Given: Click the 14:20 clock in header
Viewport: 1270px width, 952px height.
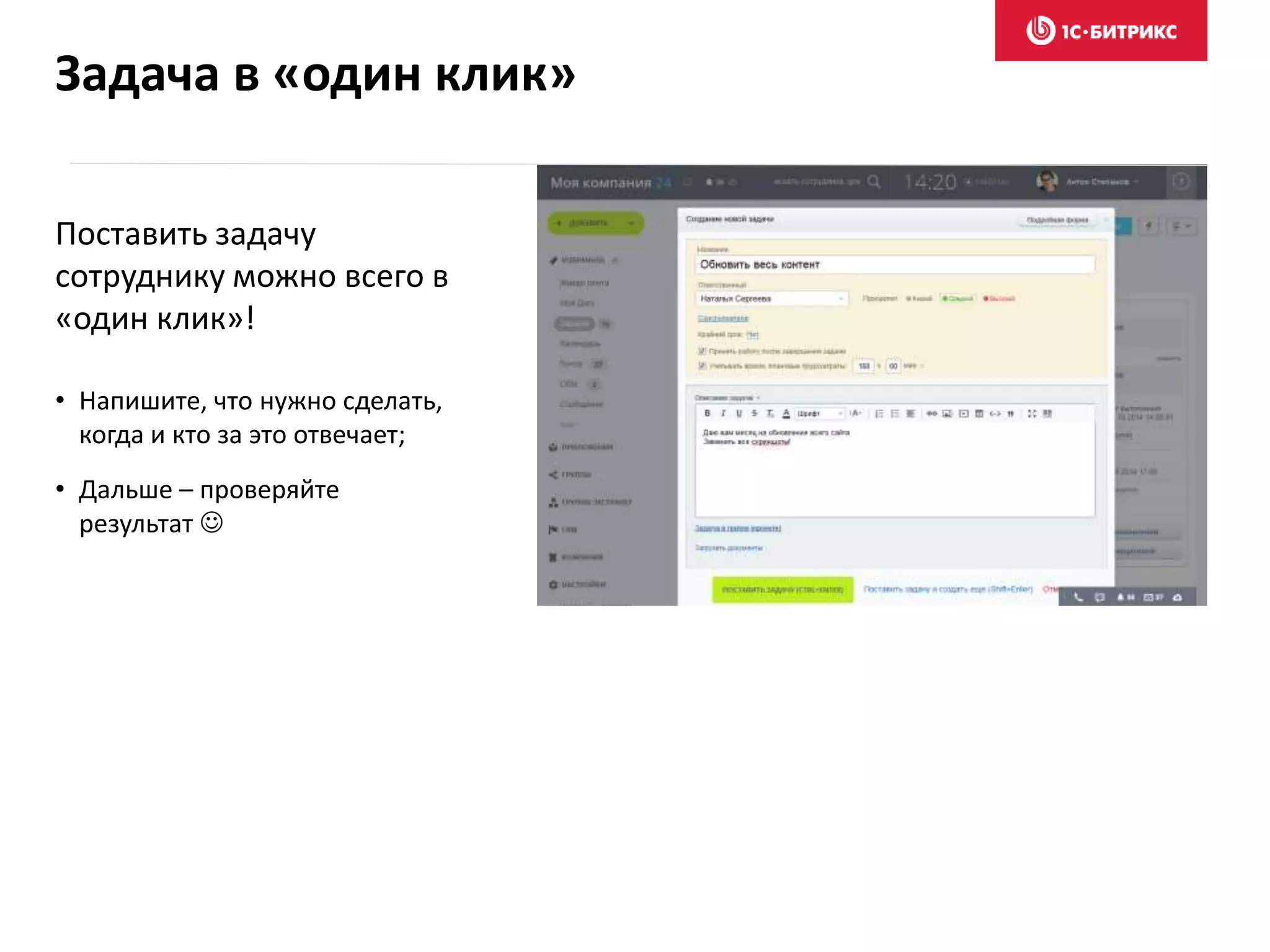Looking at the screenshot, I should 930,182.
